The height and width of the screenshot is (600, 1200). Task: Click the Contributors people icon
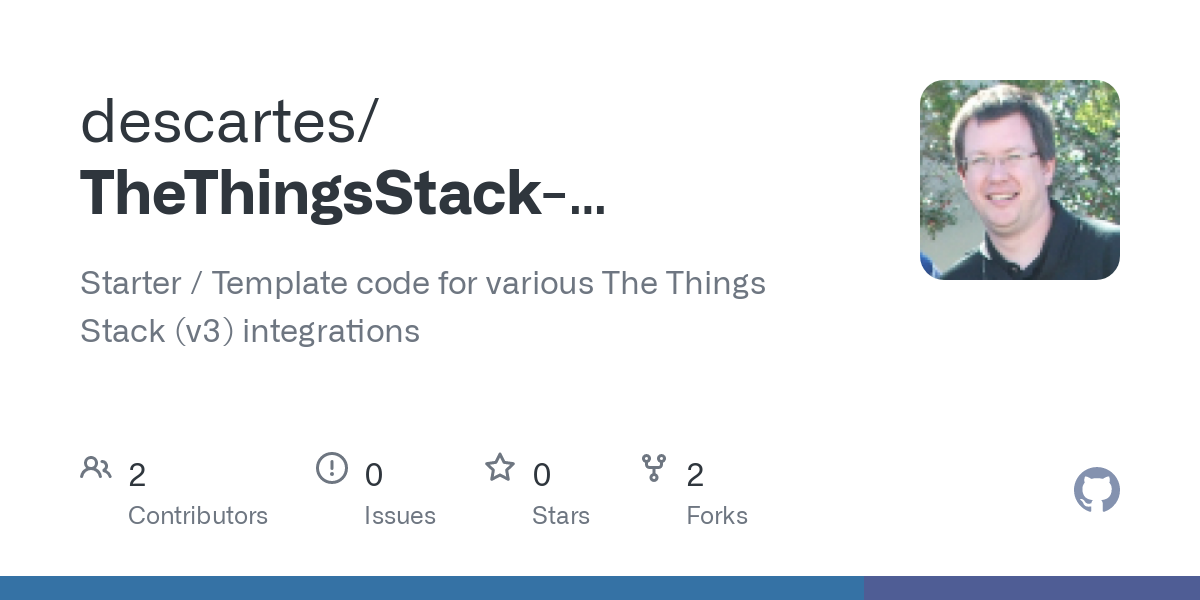tap(96, 468)
